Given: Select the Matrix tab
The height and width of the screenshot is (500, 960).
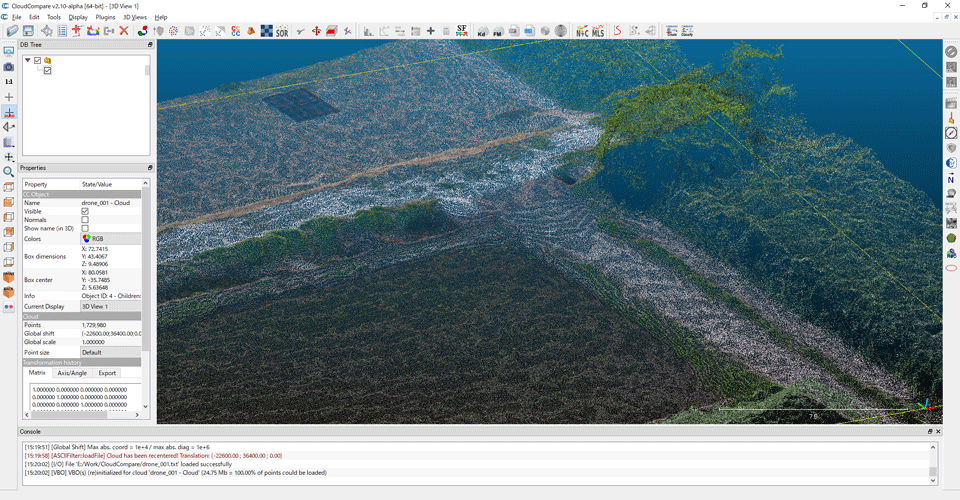Looking at the screenshot, I should (x=37, y=373).
